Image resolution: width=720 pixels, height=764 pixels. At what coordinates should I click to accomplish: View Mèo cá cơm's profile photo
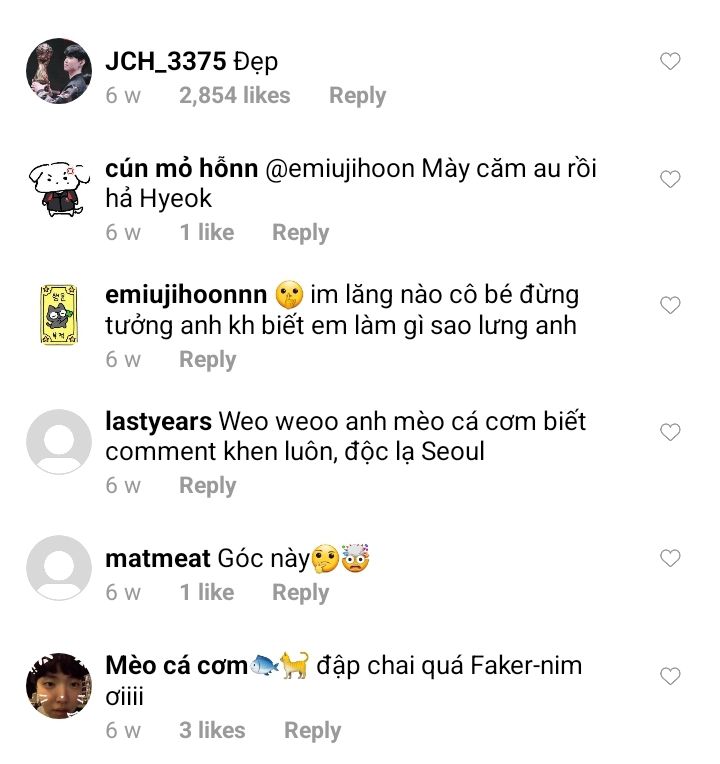(58, 686)
